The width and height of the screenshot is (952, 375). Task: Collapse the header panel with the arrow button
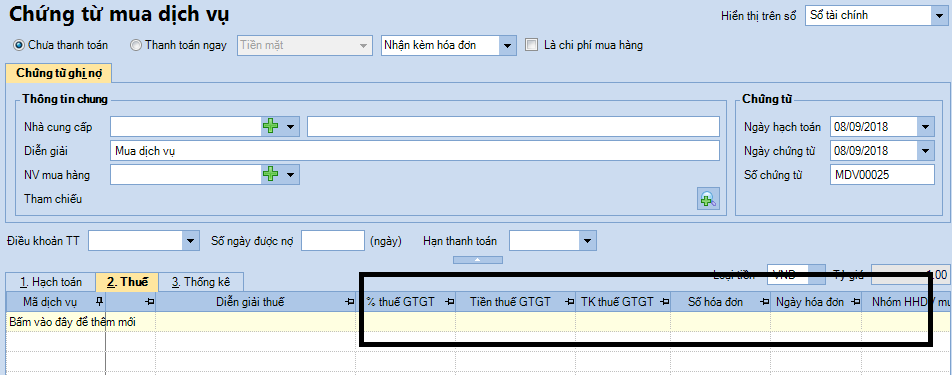point(478,260)
